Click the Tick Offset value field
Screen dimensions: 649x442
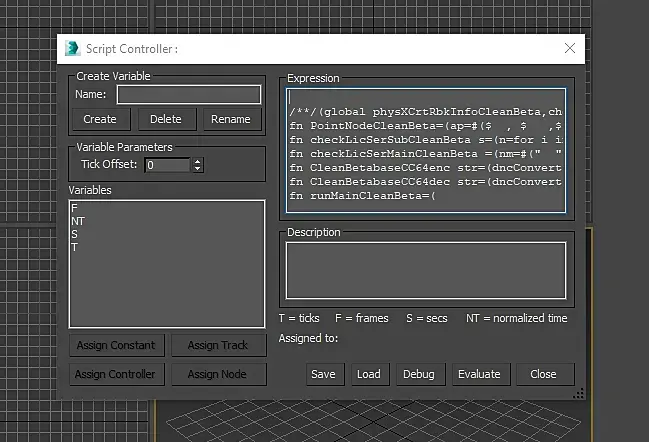tap(167, 165)
